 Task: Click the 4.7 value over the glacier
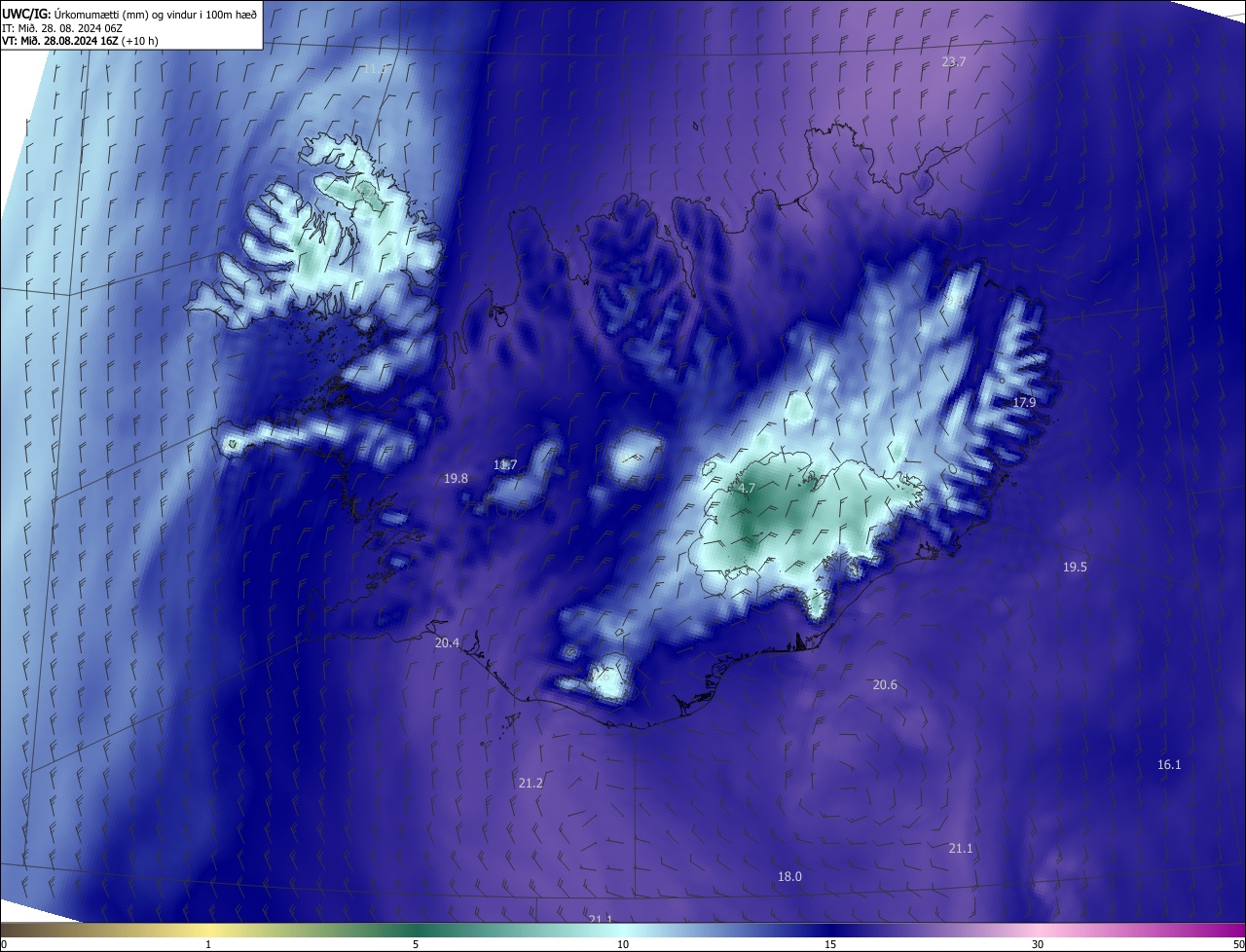pos(747,489)
